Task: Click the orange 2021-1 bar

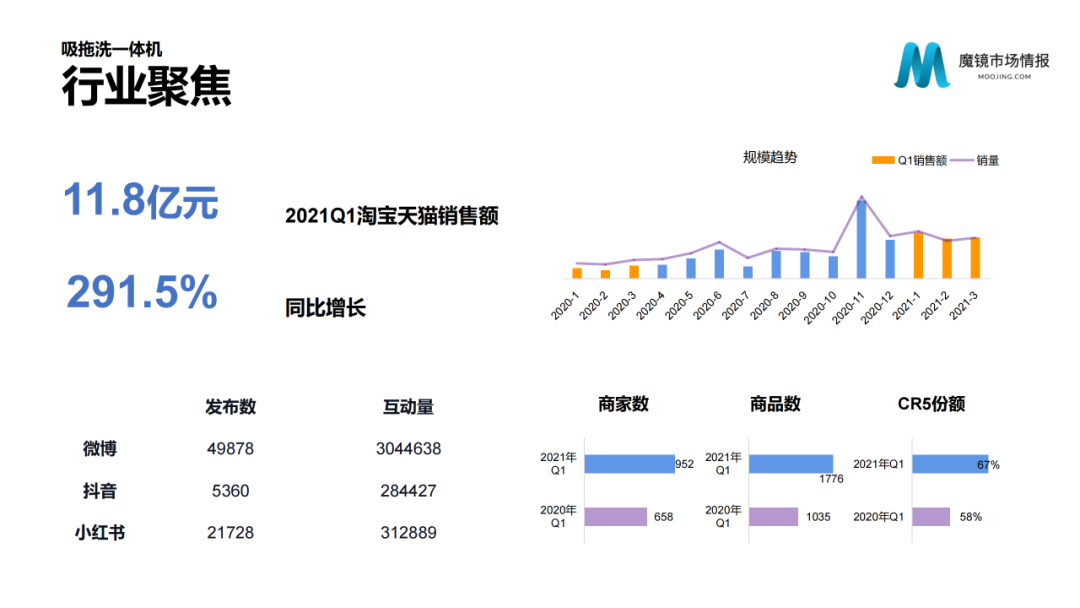Action: click(x=918, y=255)
